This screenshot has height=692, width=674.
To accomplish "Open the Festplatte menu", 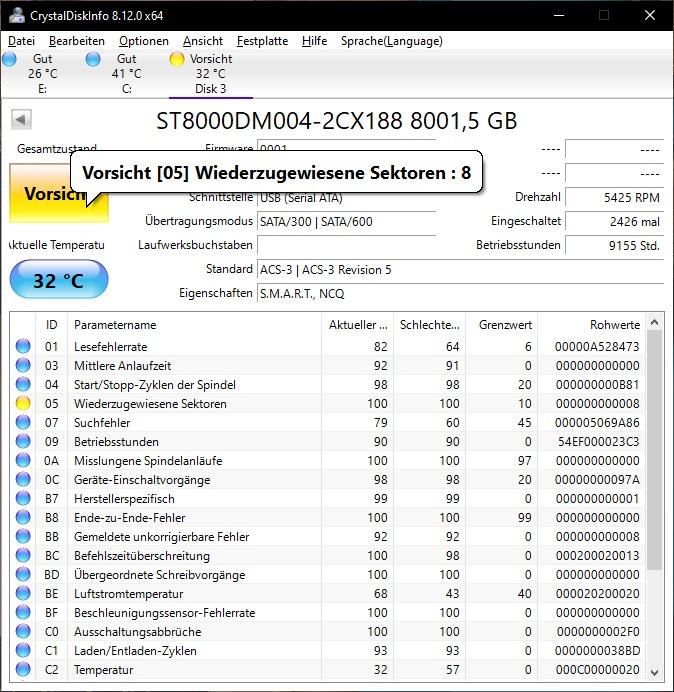I will 262,41.
